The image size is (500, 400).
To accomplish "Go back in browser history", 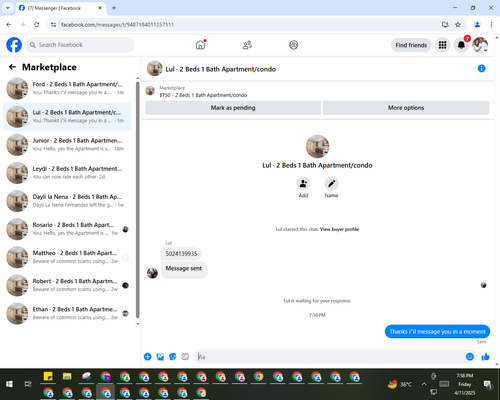I will [9, 24].
